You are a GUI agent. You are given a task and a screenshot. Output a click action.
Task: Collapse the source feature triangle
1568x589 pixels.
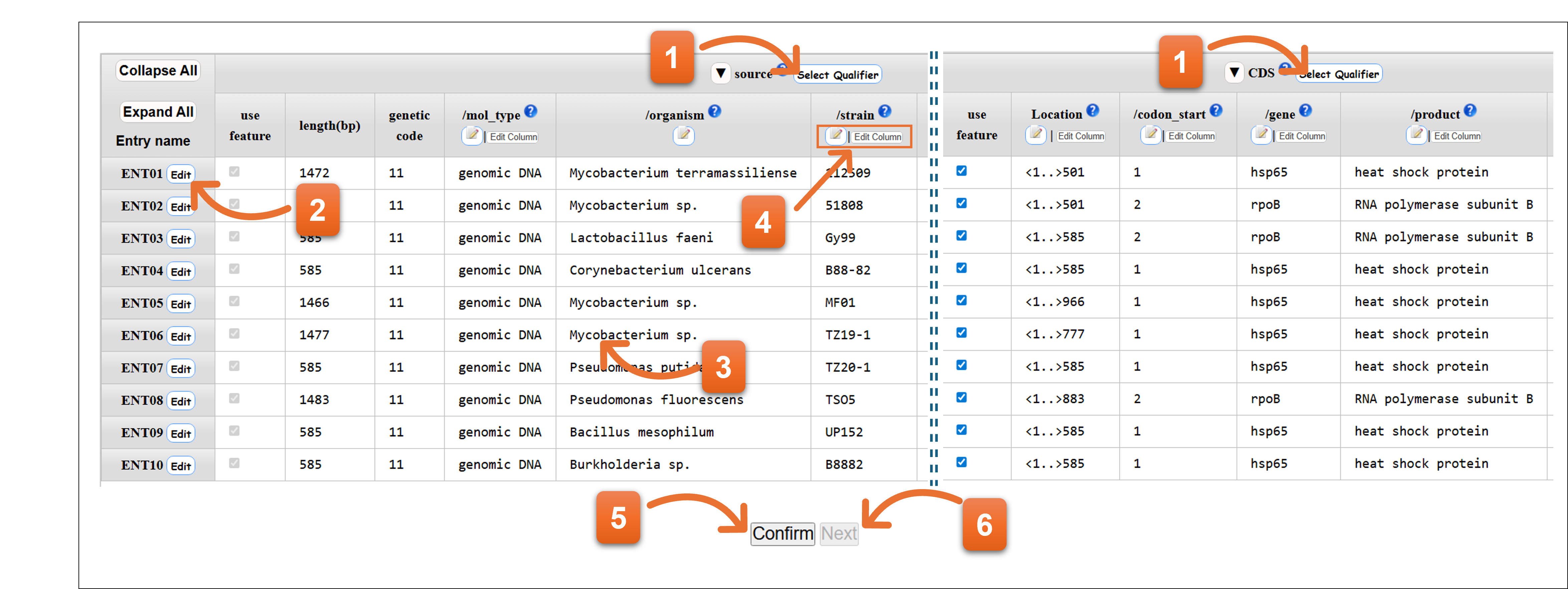721,74
